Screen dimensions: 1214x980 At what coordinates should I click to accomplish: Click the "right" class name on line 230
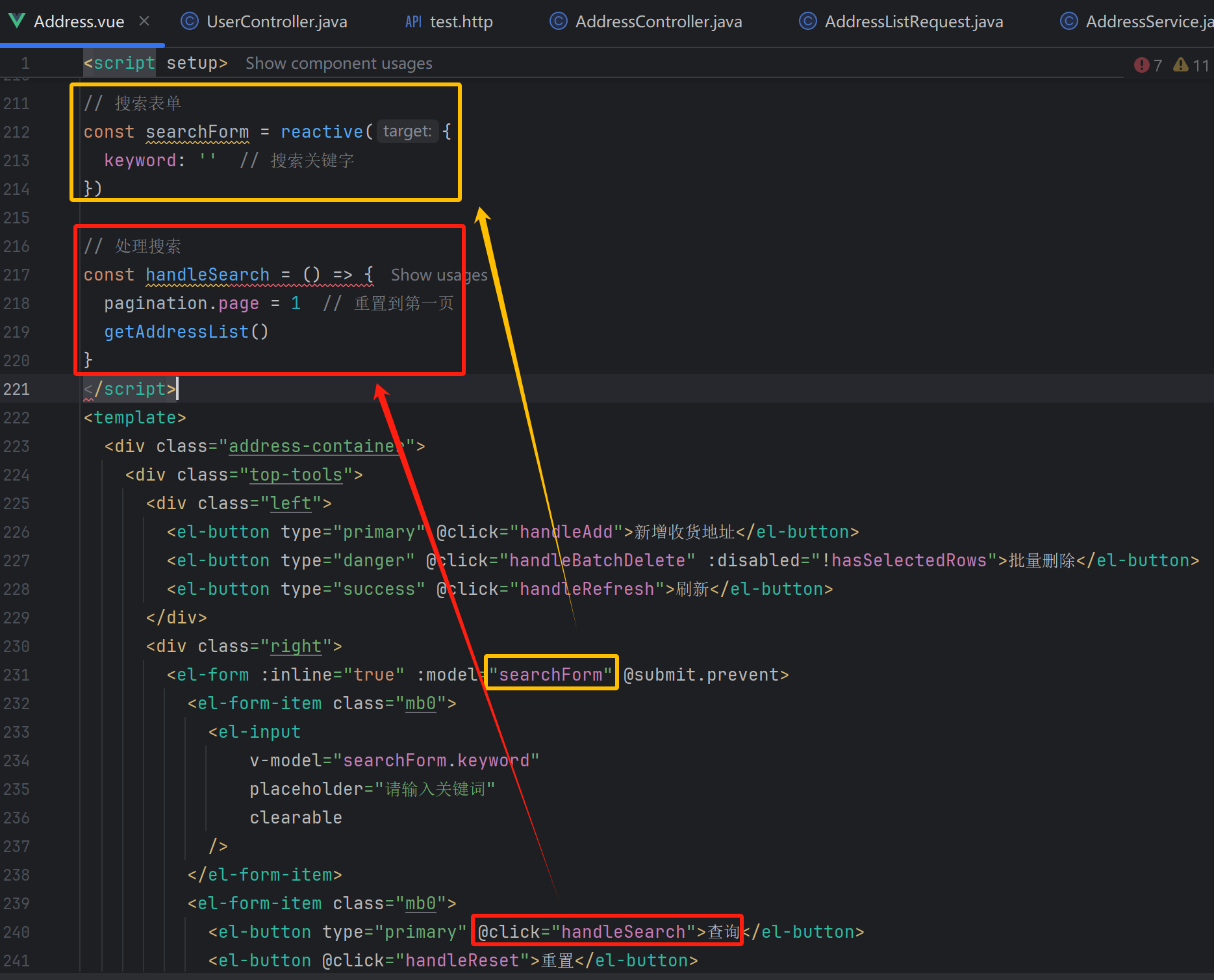pyautogui.click(x=296, y=646)
